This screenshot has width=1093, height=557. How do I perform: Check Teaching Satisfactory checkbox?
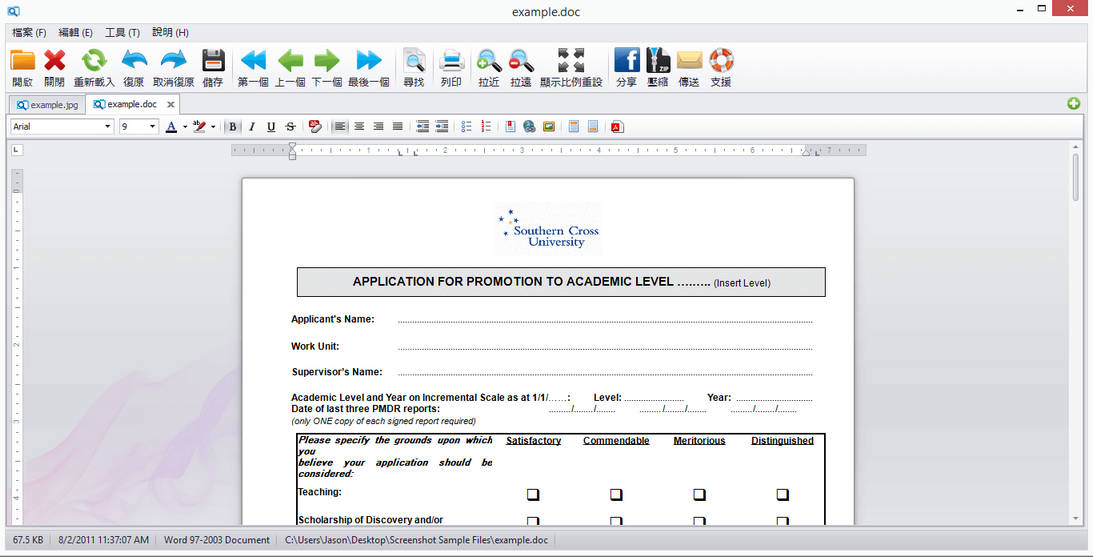click(533, 495)
